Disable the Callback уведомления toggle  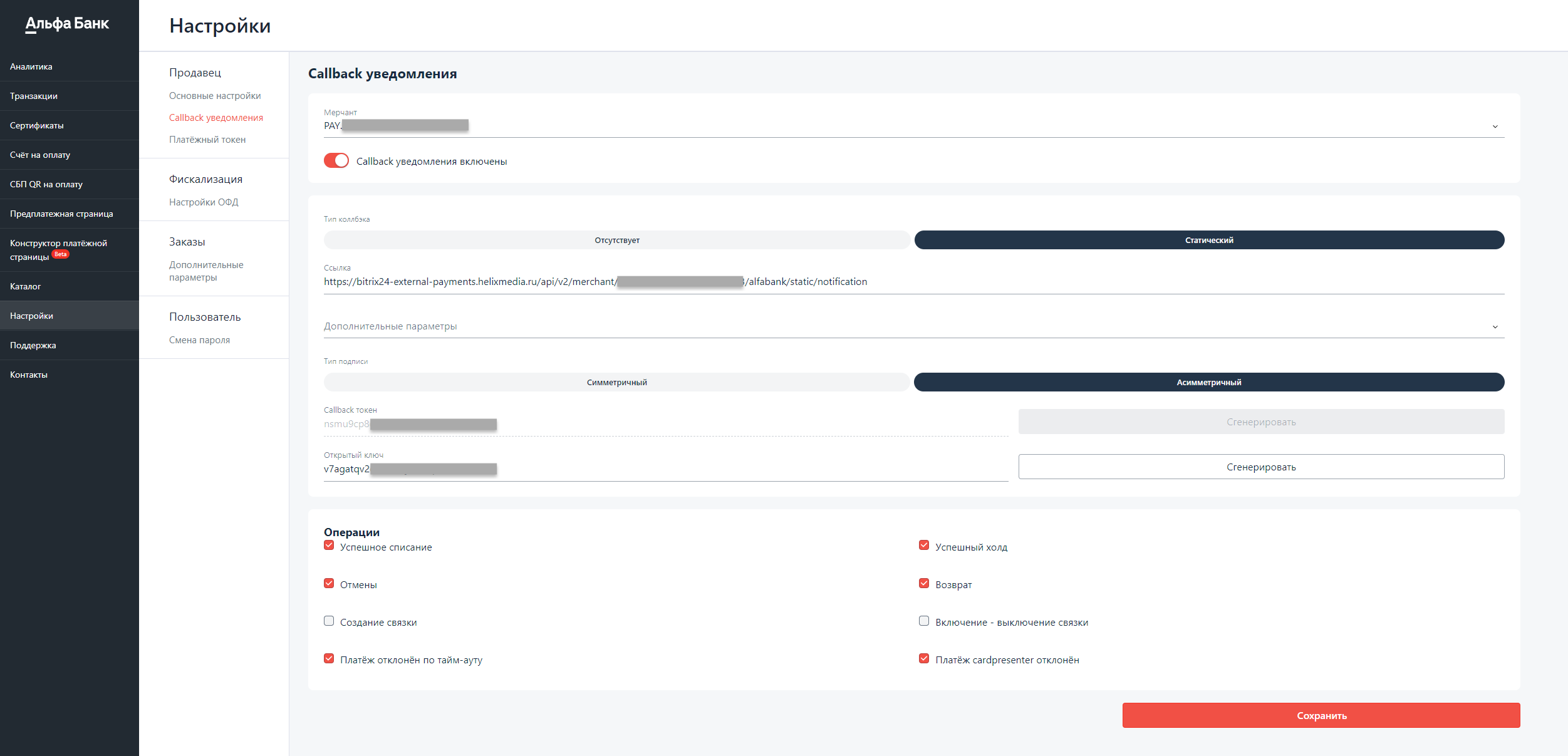[x=336, y=161]
